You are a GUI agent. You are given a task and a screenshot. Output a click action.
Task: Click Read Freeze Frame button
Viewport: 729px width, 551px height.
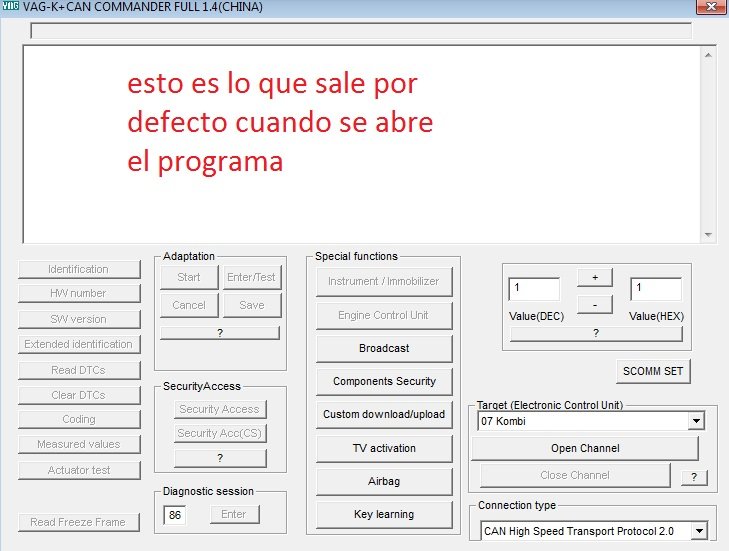[x=79, y=522]
